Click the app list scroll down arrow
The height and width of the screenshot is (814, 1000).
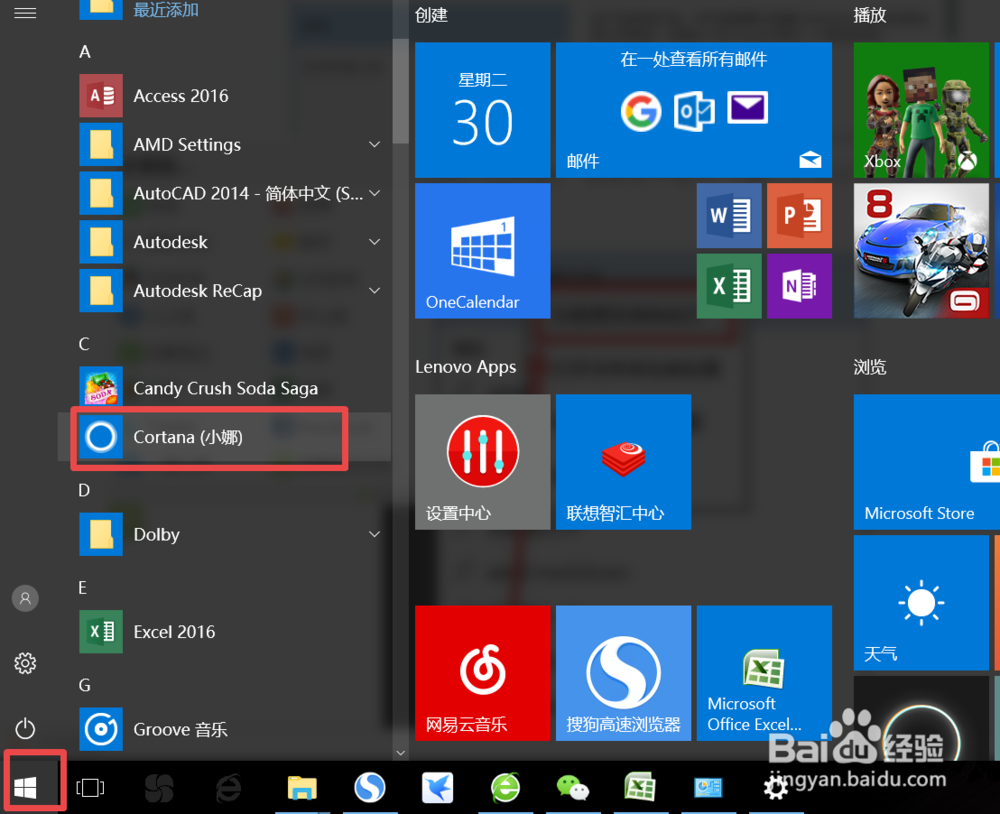click(401, 753)
